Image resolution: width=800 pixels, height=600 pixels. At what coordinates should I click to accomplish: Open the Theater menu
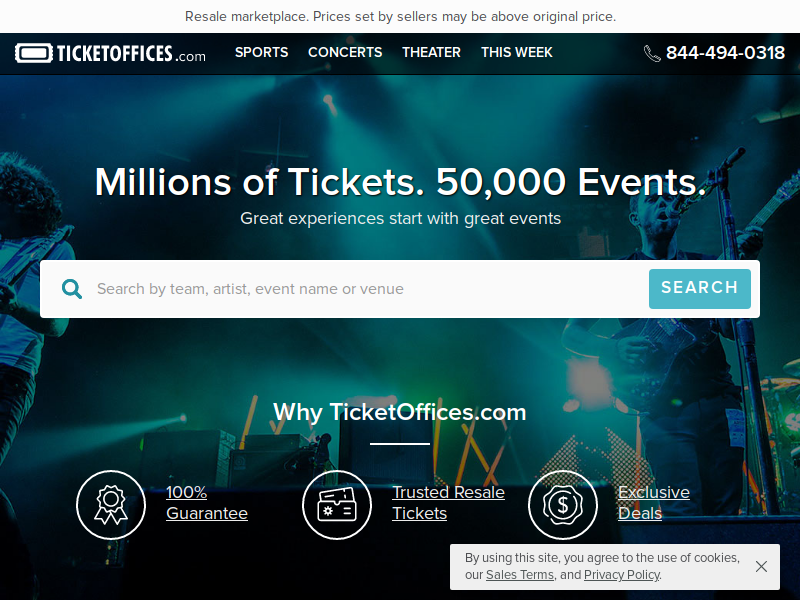click(431, 53)
